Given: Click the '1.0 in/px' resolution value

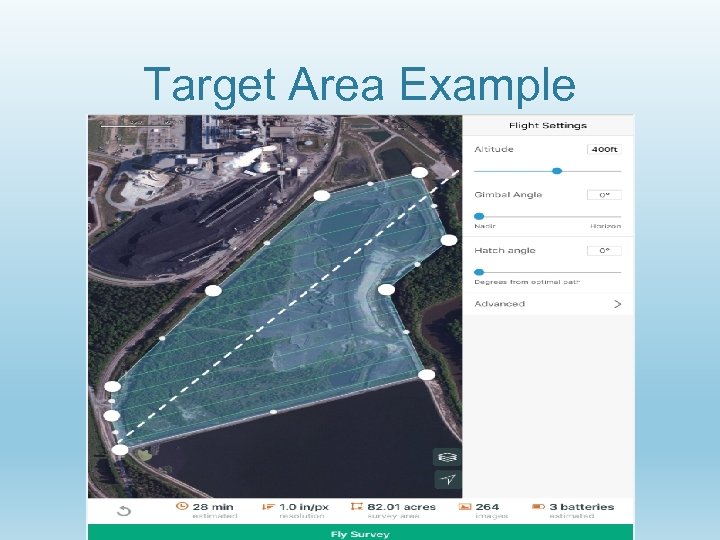Looking at the screenshot, I should 304,507.
